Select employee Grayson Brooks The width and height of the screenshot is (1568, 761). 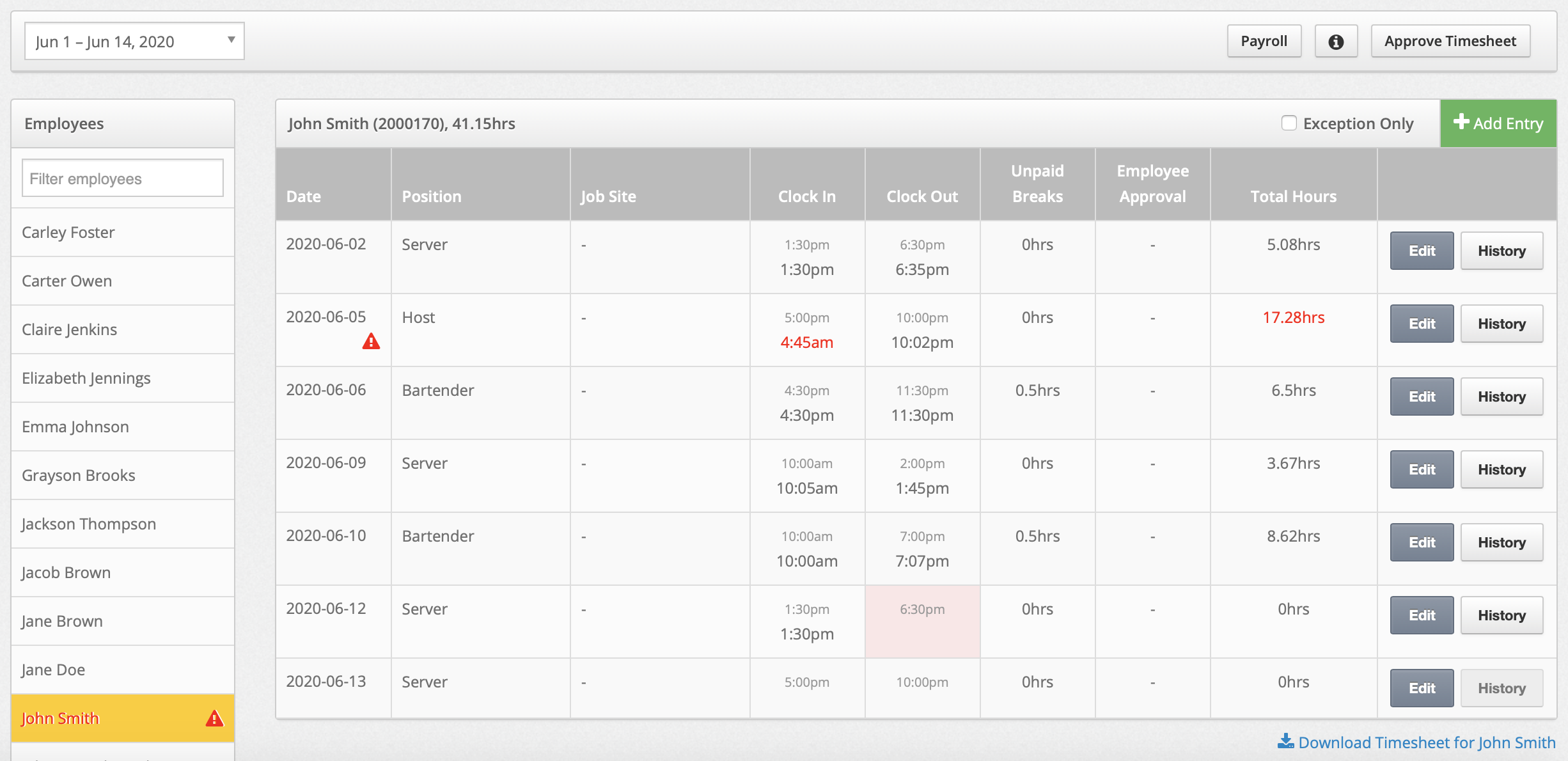pos(123,475)
